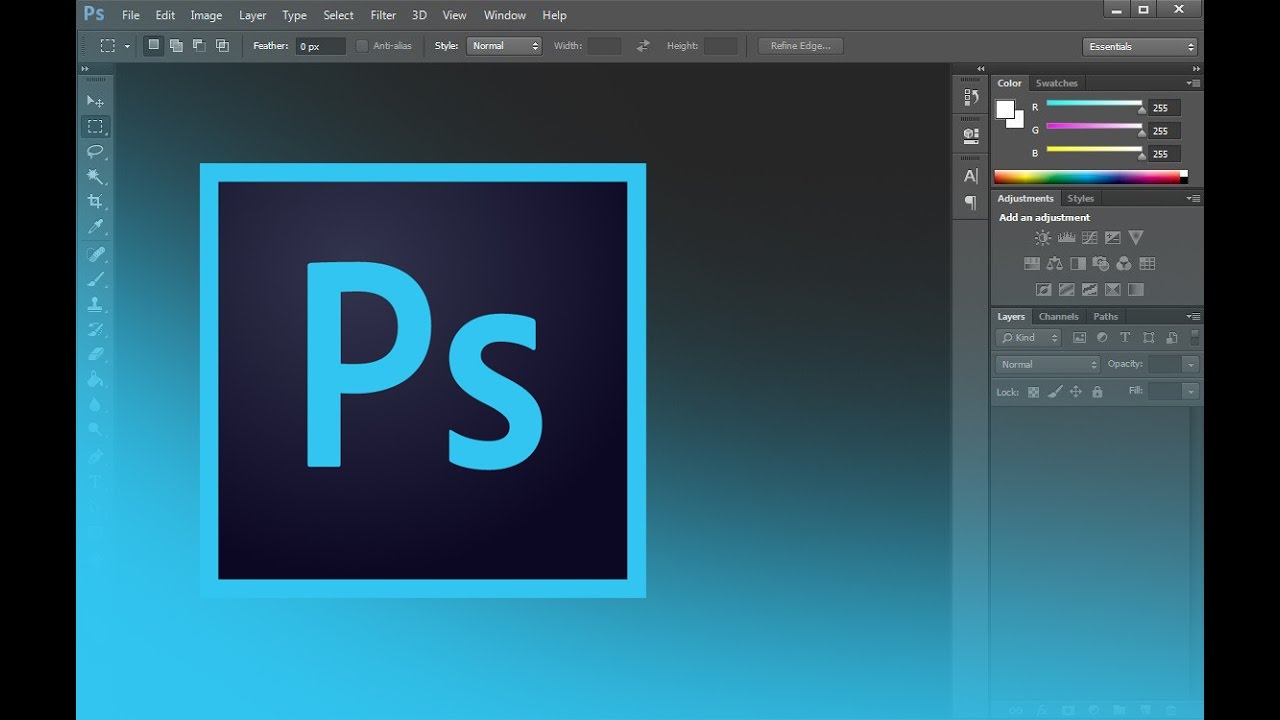Screen dimensions: 1280x720
Task: Add a Brightness/Contrast adjustment
Action: (x=1043, y=238)
